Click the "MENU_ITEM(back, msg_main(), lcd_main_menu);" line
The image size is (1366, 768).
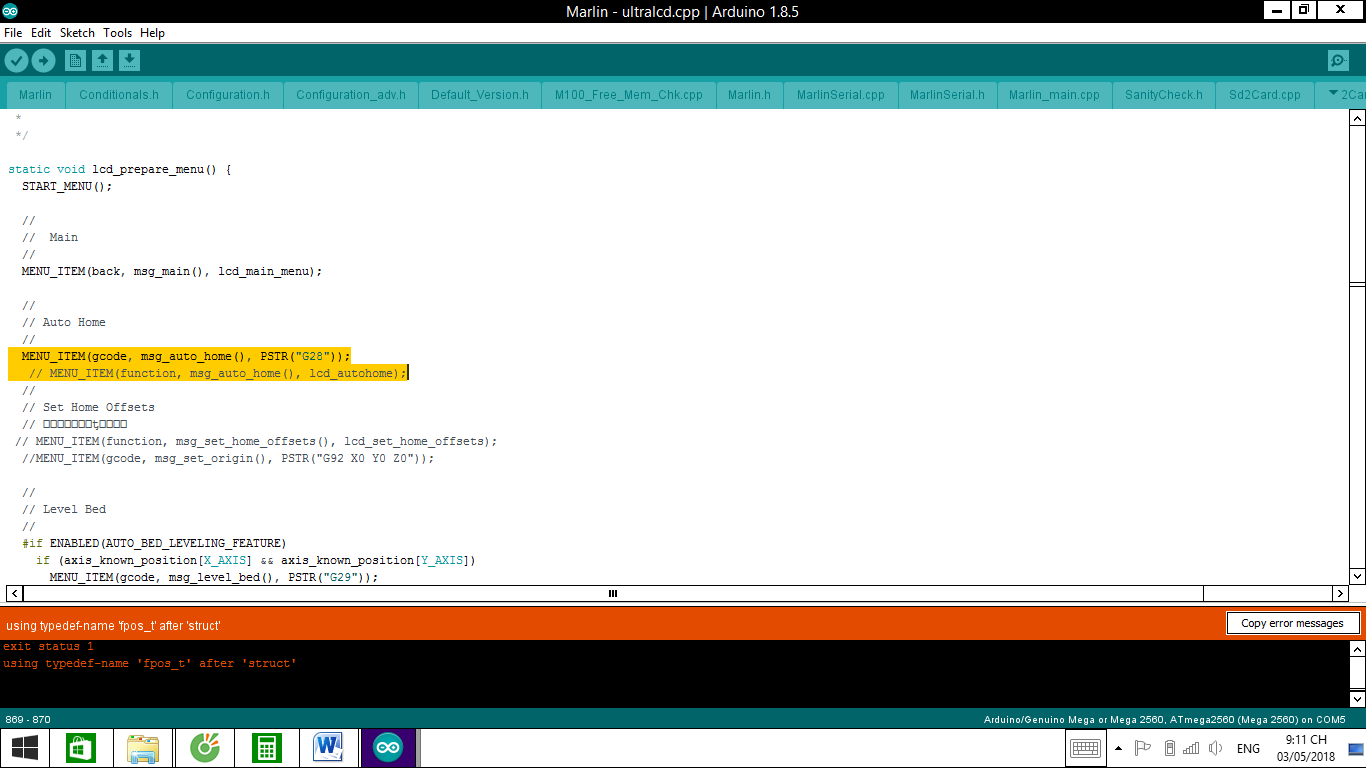172,271
